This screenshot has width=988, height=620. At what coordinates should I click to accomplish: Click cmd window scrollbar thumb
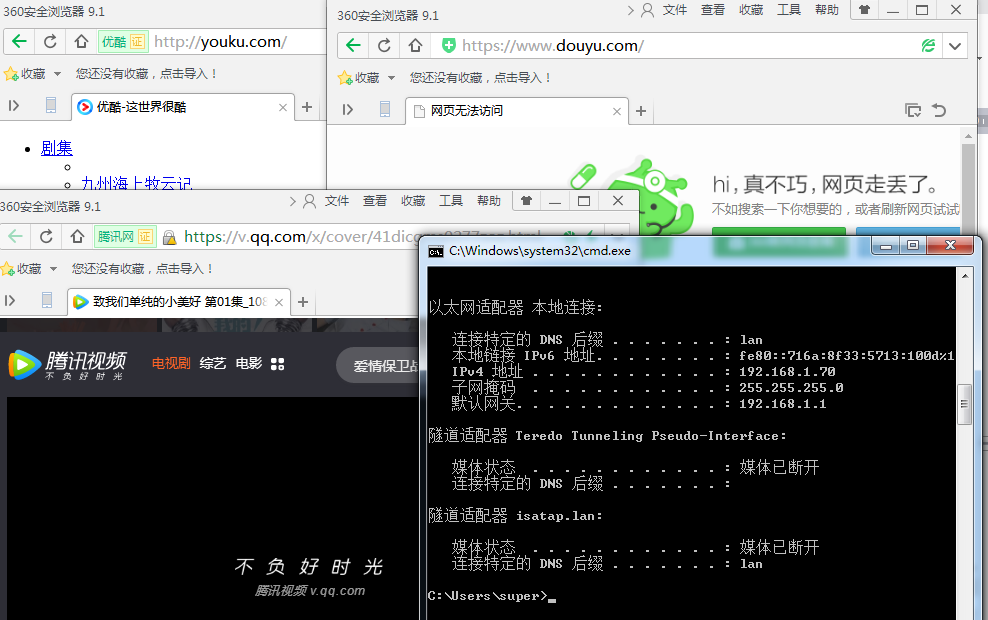point(964,404)
